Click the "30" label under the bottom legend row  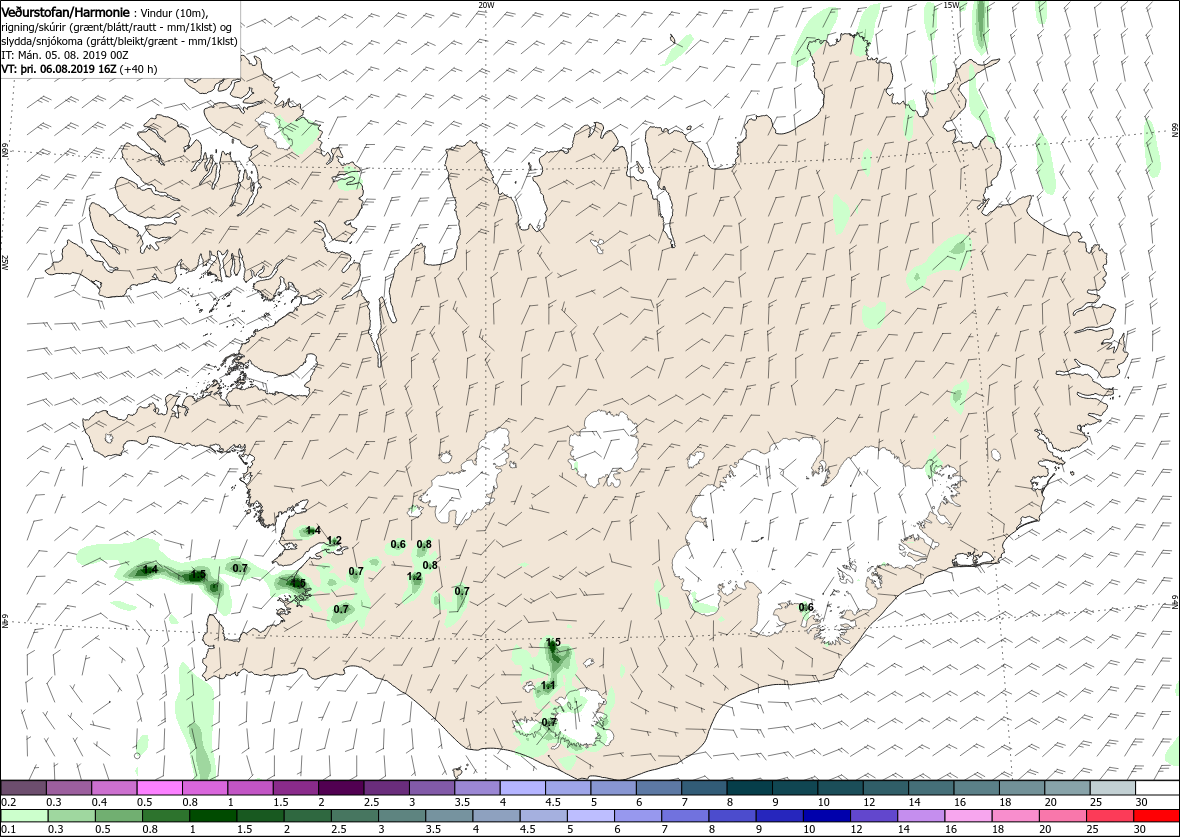pos(1139,830)
